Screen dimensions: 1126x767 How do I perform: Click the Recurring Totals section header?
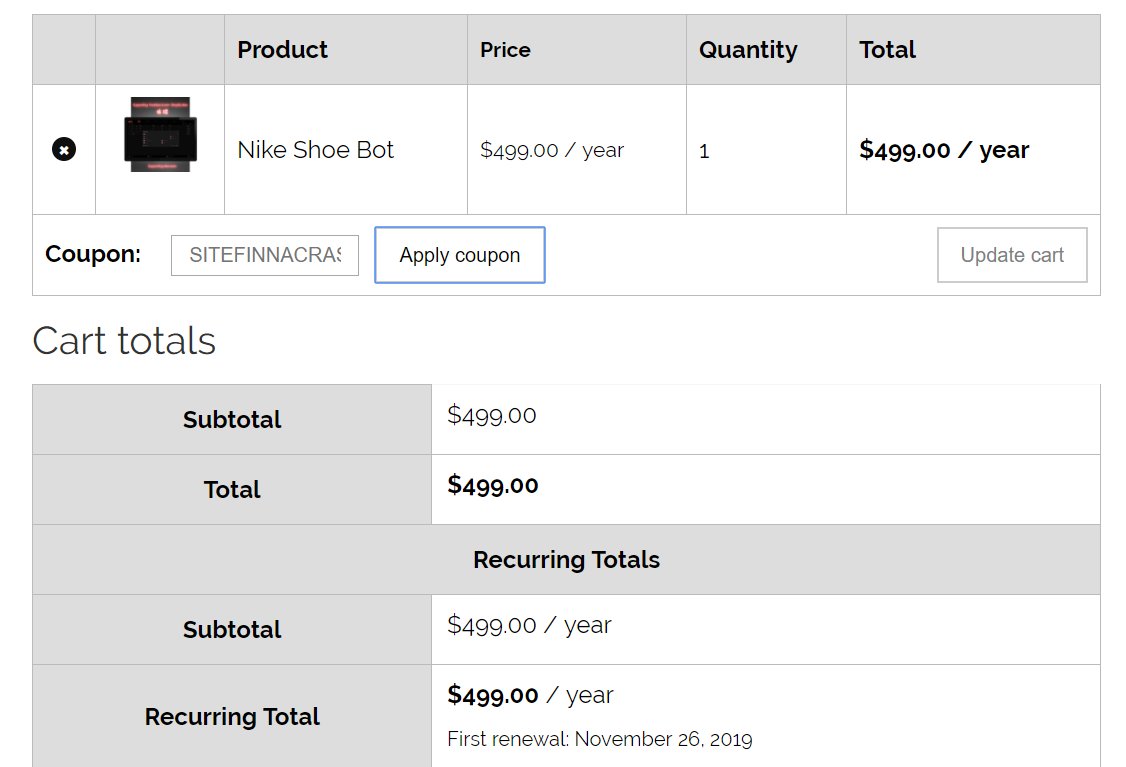[x=566, y=560]
